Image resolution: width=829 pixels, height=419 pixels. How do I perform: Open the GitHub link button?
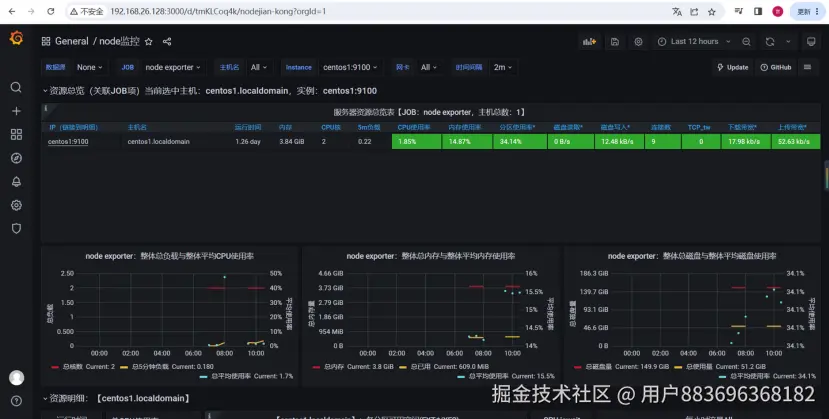coord(776,67)
